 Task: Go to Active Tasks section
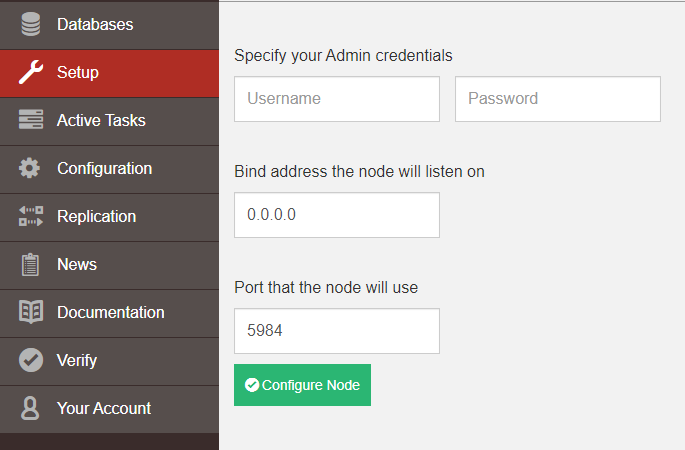coord(101,120)
